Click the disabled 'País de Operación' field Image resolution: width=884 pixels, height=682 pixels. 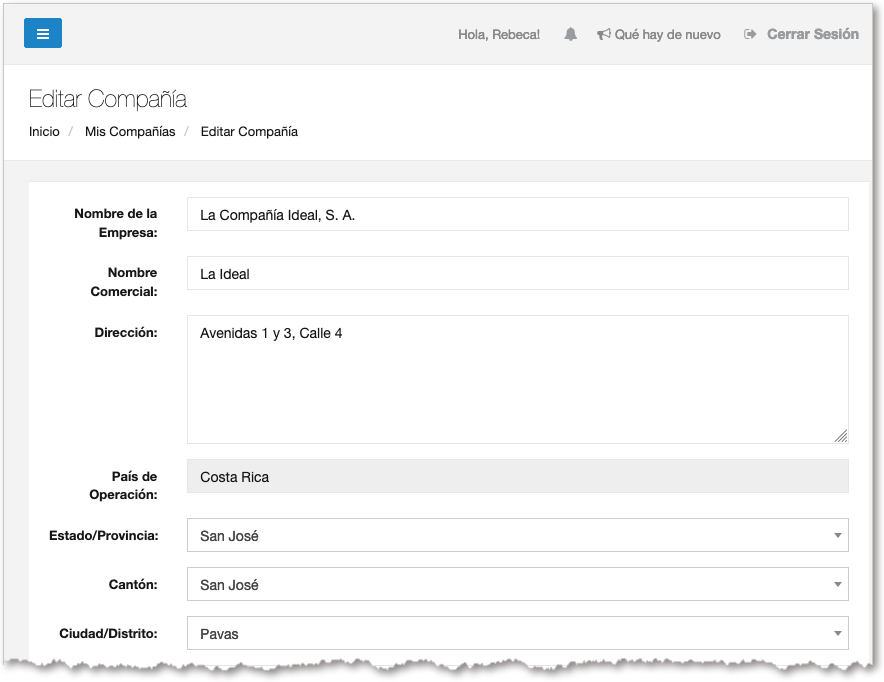coord(518,476)
